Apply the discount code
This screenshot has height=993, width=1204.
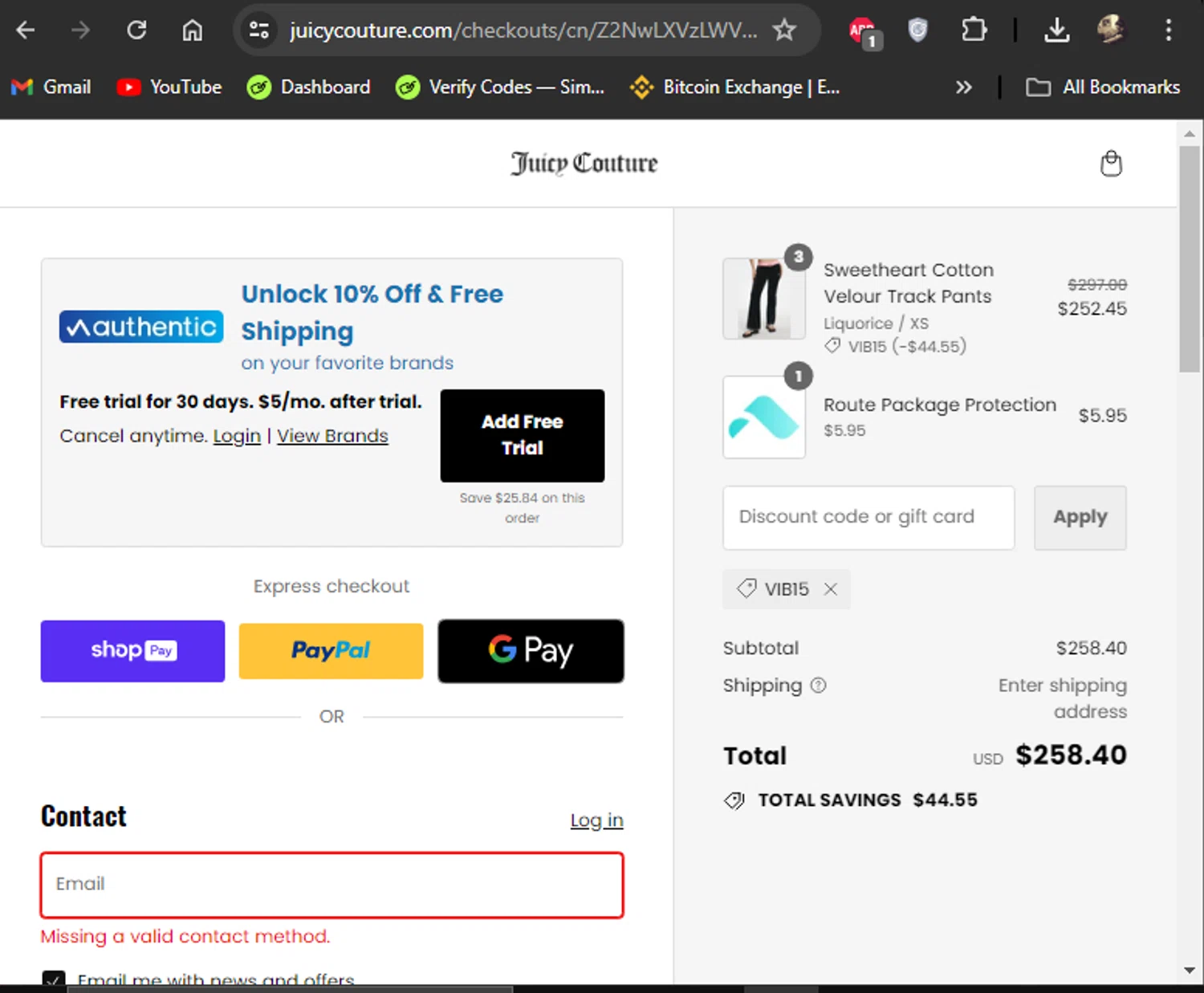click(1080, 517)
